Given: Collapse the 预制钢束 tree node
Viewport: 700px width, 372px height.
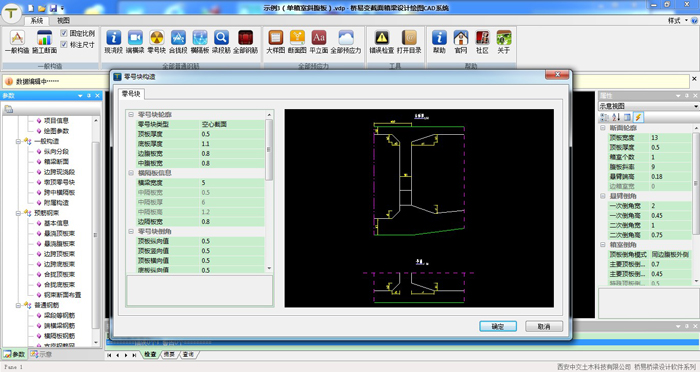Looking at the screenshot, I should [x=19, y=213].
